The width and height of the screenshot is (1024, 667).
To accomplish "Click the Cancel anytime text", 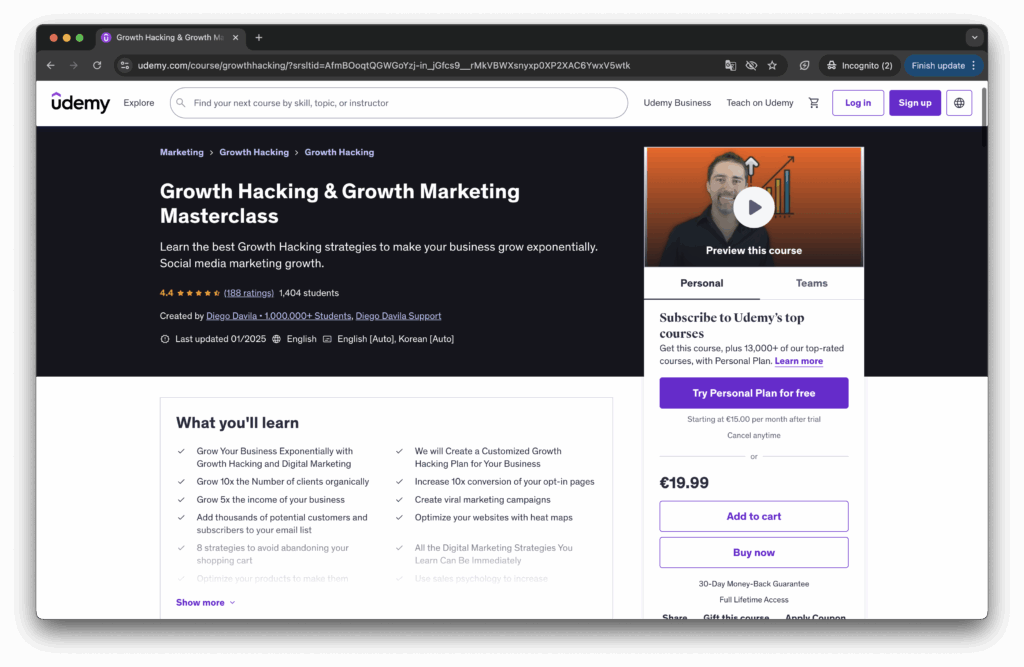I will [754, 435].
